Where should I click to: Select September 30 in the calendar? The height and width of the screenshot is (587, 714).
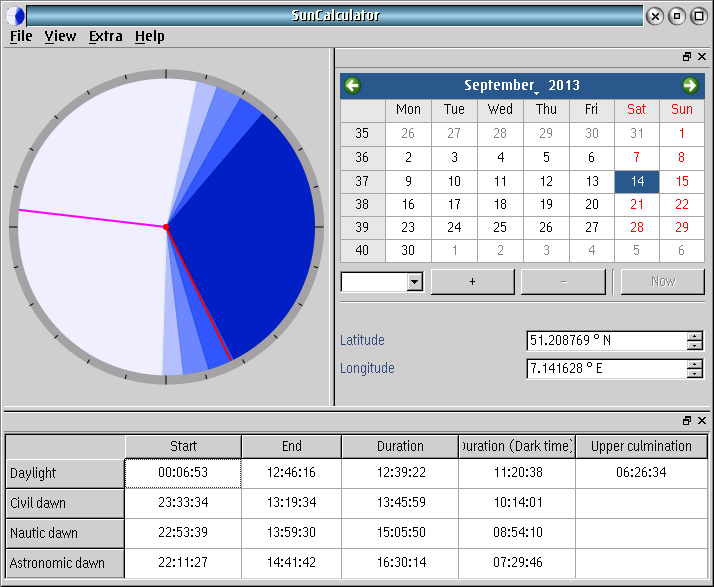pyautogui.click(x=408, y=250)
